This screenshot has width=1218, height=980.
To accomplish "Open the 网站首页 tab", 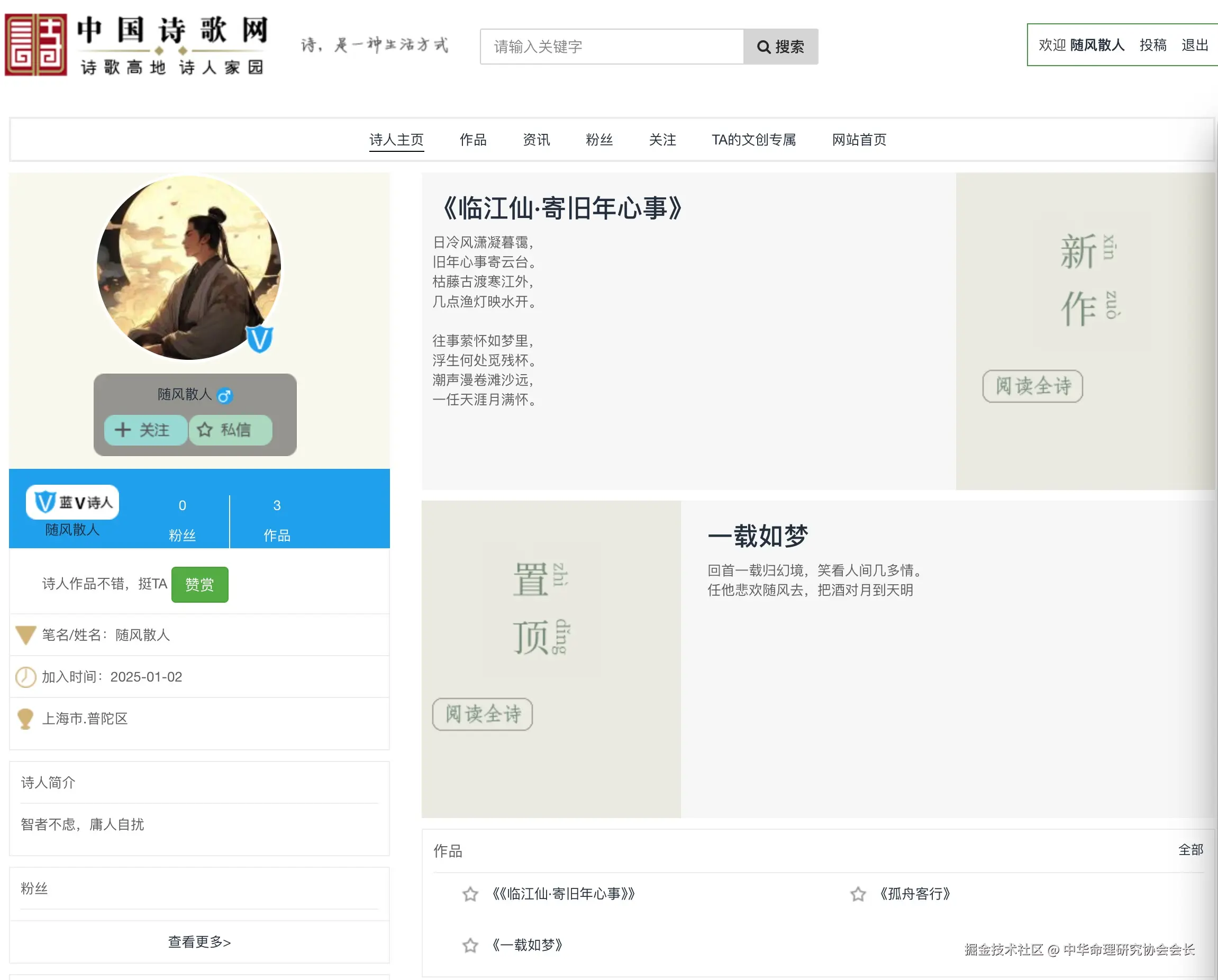I will pos(858,140).
